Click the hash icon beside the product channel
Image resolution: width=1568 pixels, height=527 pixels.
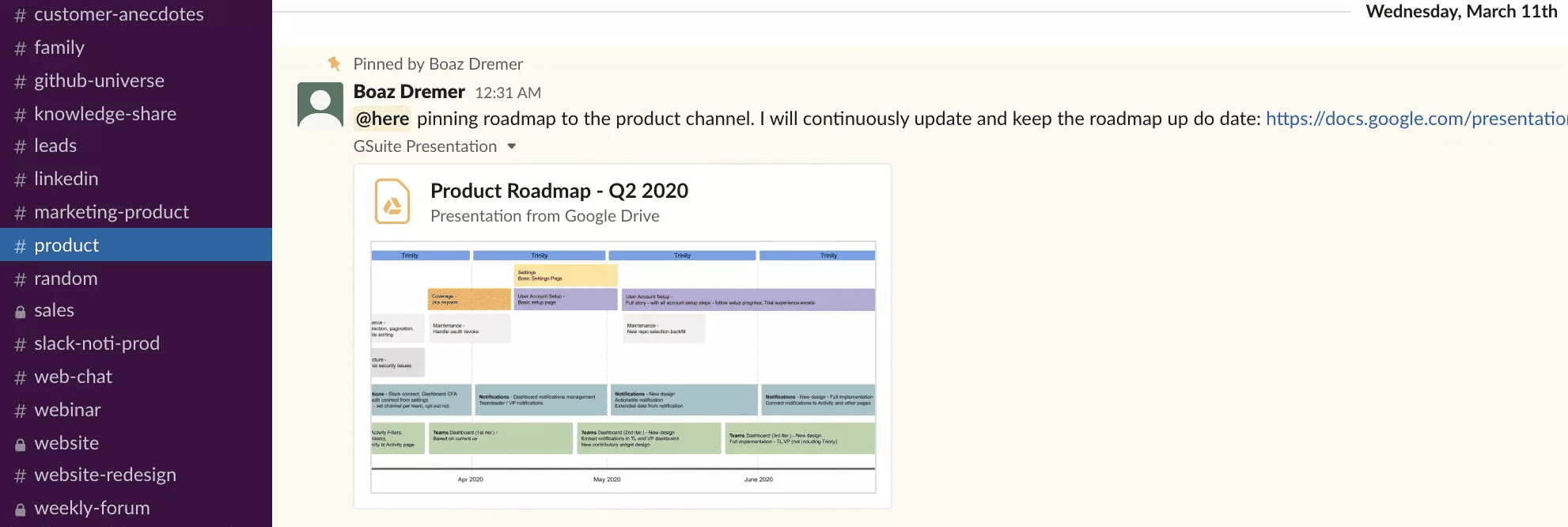[x=19, y=245]
